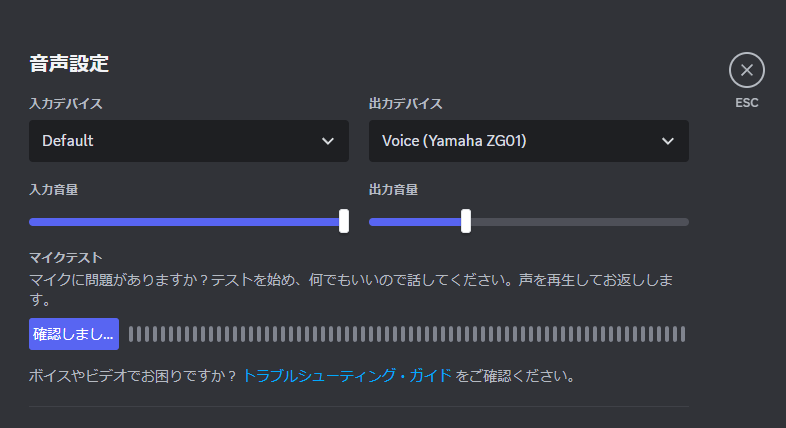Click the 入力音量 slider handle
The width and height of the screenshot is (786, 428).
tap(344, 221)
